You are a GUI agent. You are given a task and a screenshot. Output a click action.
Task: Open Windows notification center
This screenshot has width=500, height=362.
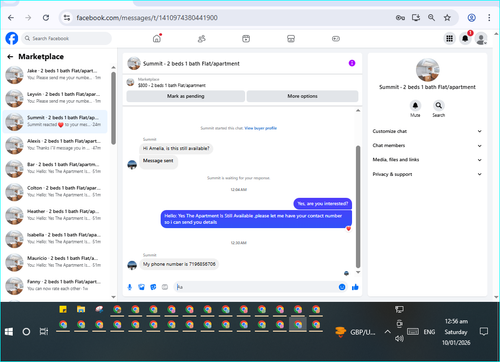(483, 332)
